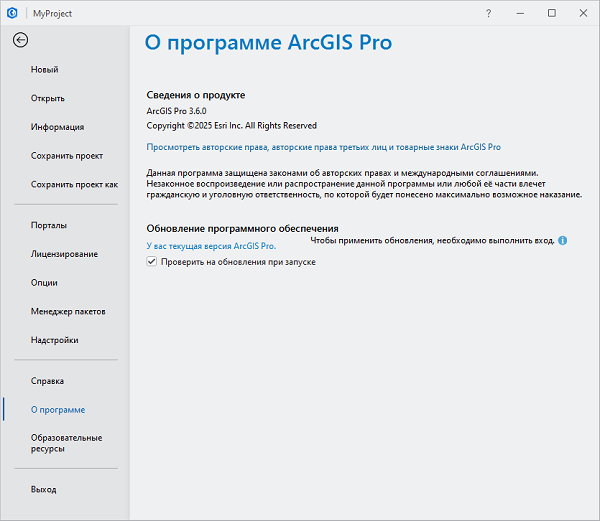Click the 'Copyright ©2025 Esri Inc.' text

[x=194, y=125]
